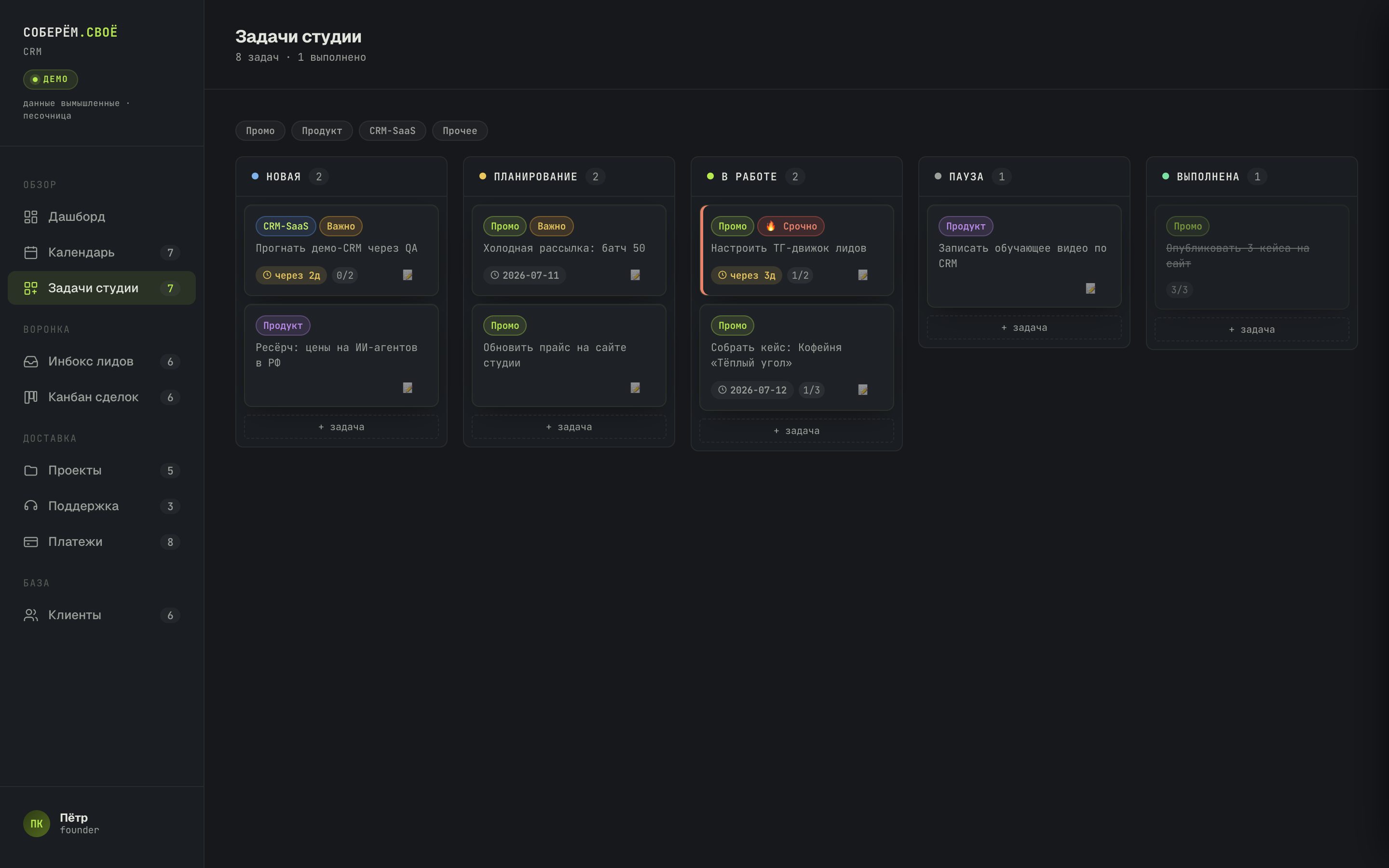
Task: Click Планирование column header
Action: 569,177
